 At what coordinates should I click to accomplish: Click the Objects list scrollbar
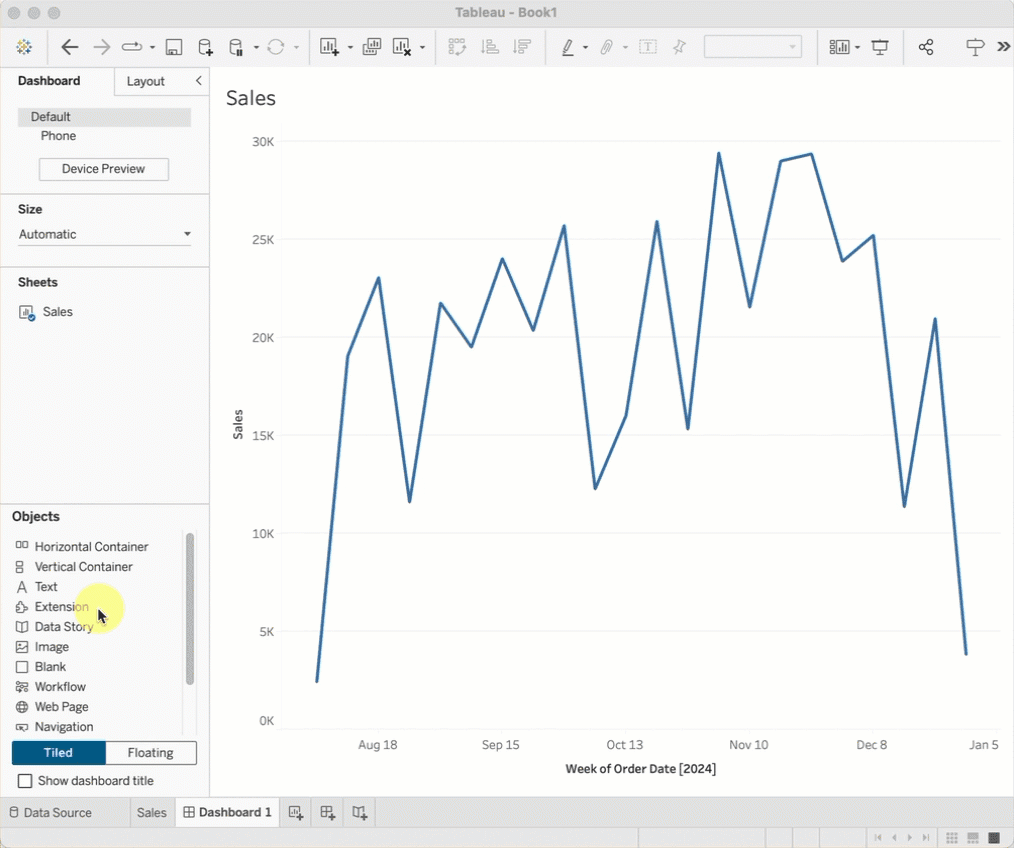[x=189, y=608]
